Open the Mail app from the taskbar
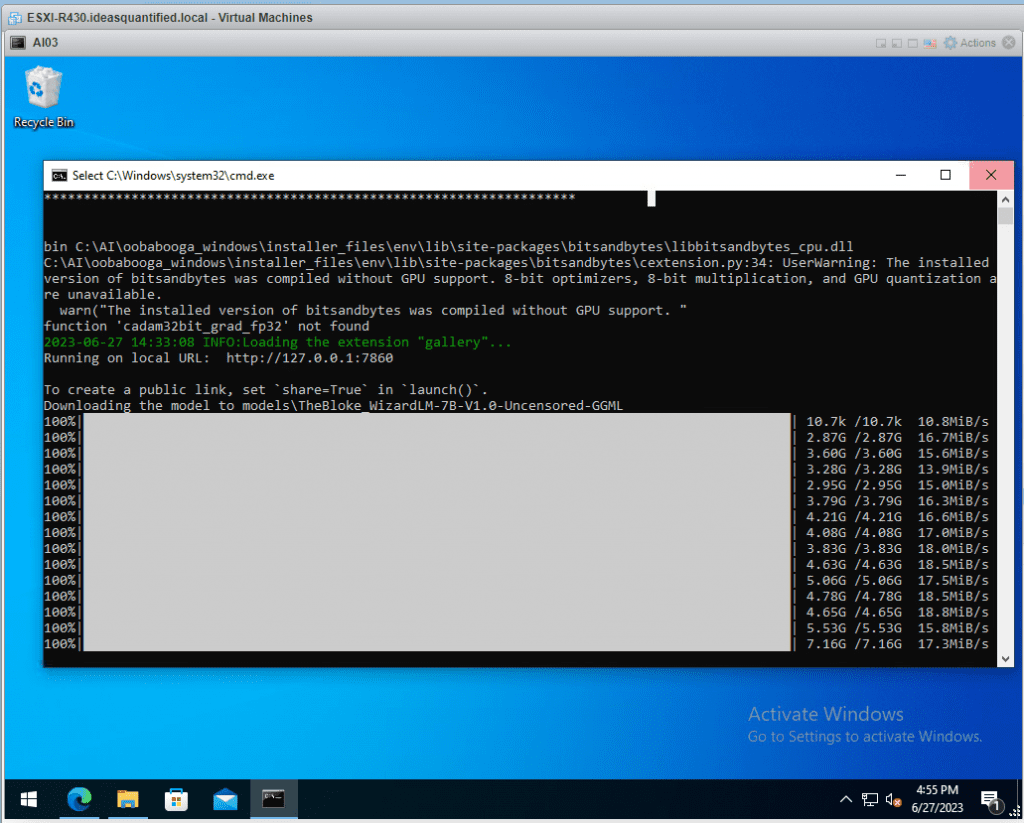This screenshot has width=1024, height=823. pos(225,798)
